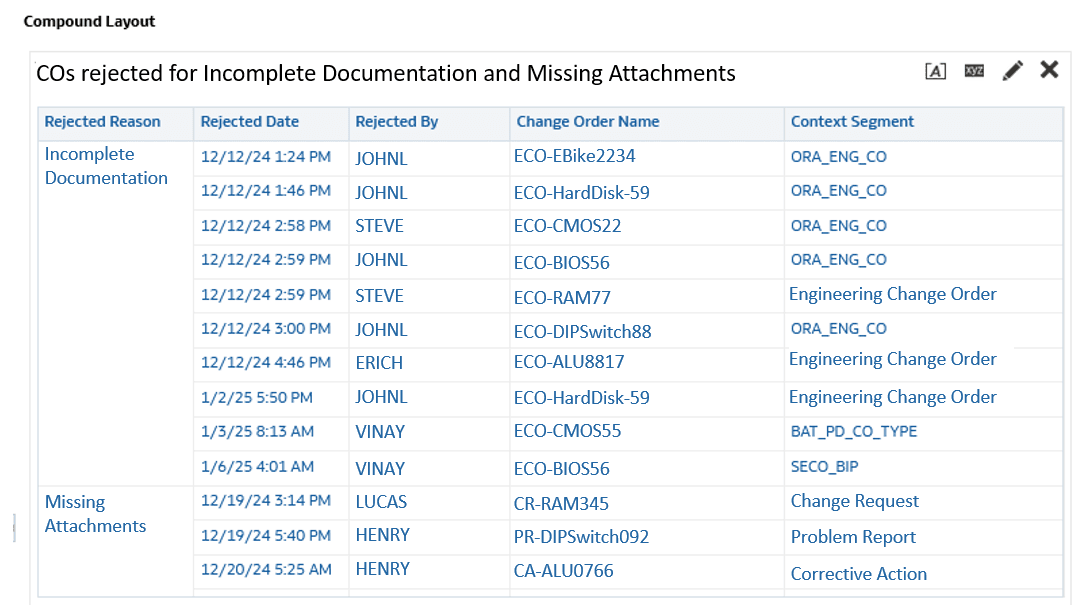1077x605 pixels.
Task: Click the BAT_PD_CO_TYPE context segment
Action: pyautogui.click(x=853, y=432)
